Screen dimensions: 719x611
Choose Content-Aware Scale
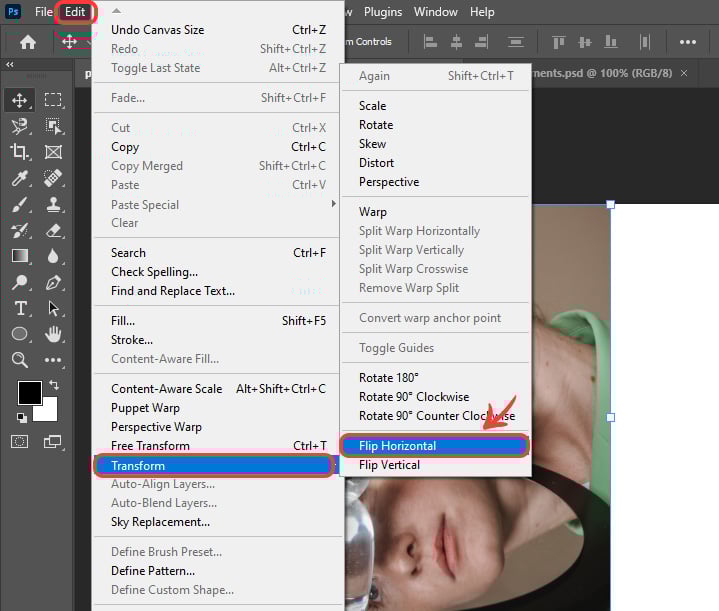218,389
